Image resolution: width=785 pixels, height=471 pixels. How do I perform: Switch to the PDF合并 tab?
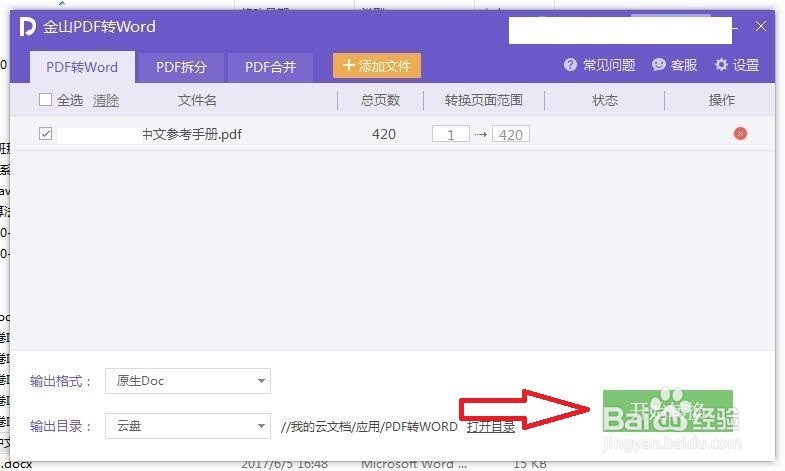pyautogui.click(x=270, y=67)
